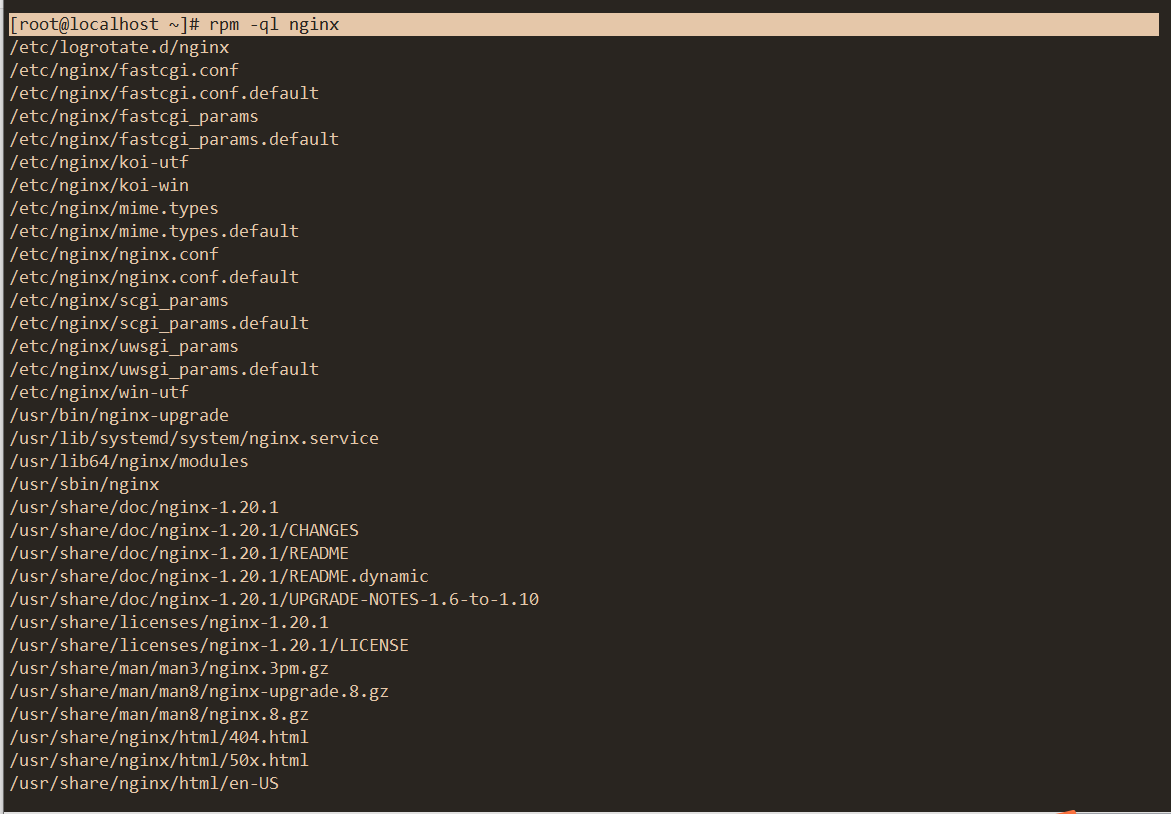Image resolution: width=1171 pixels, height=814 pixels.
Task: Click /usr/share/nginx/html/en-US entry
Action: [144, 783]
